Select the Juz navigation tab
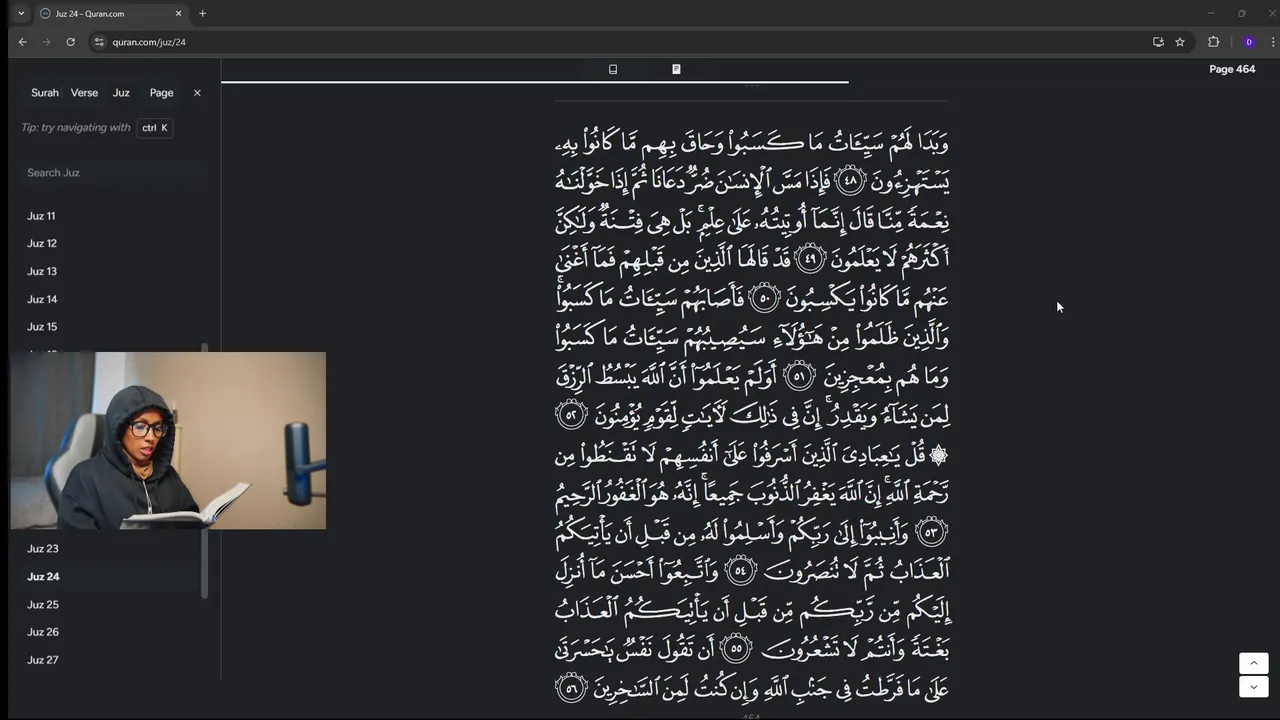1280x720 pixels. tap(121, 93)
